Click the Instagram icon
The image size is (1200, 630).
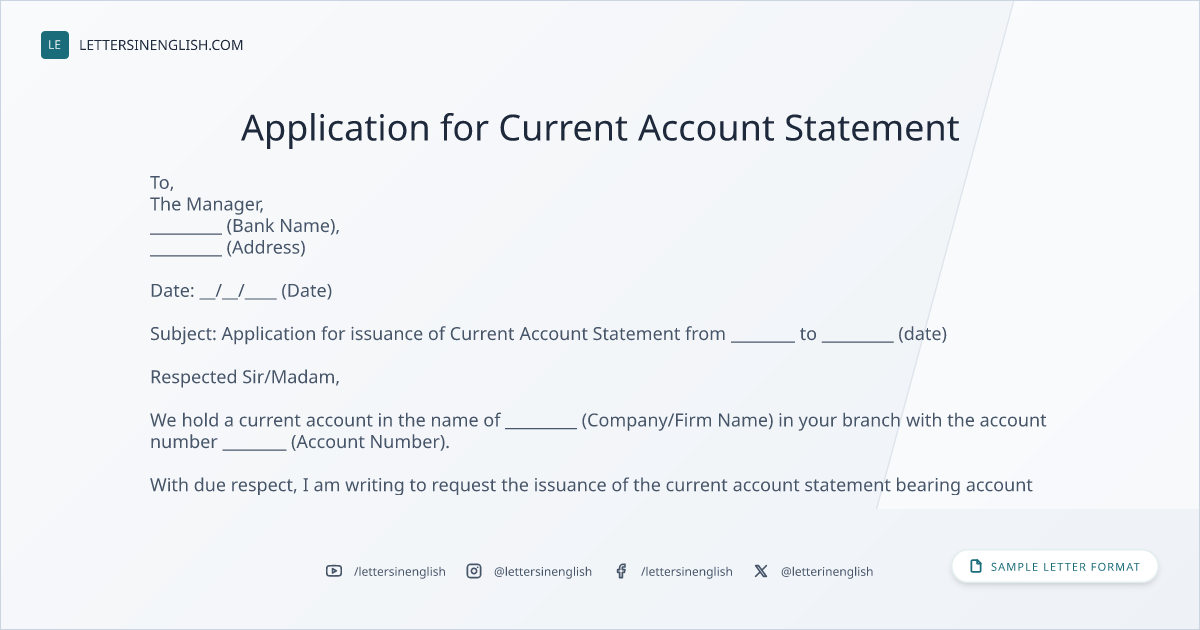(x=474, y=571)
